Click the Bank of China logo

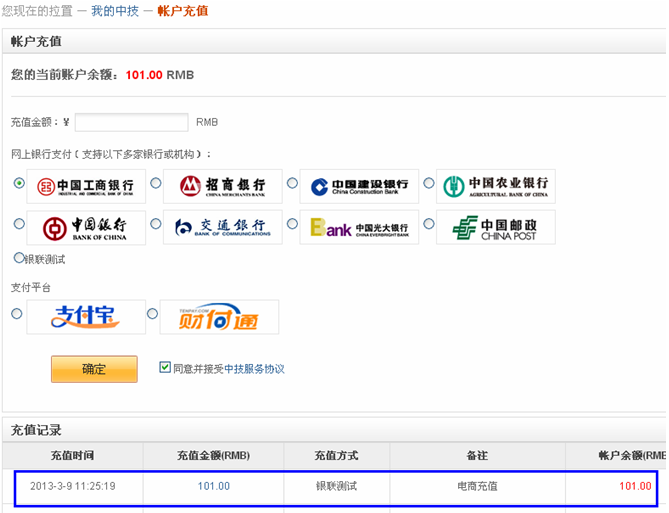86,227
